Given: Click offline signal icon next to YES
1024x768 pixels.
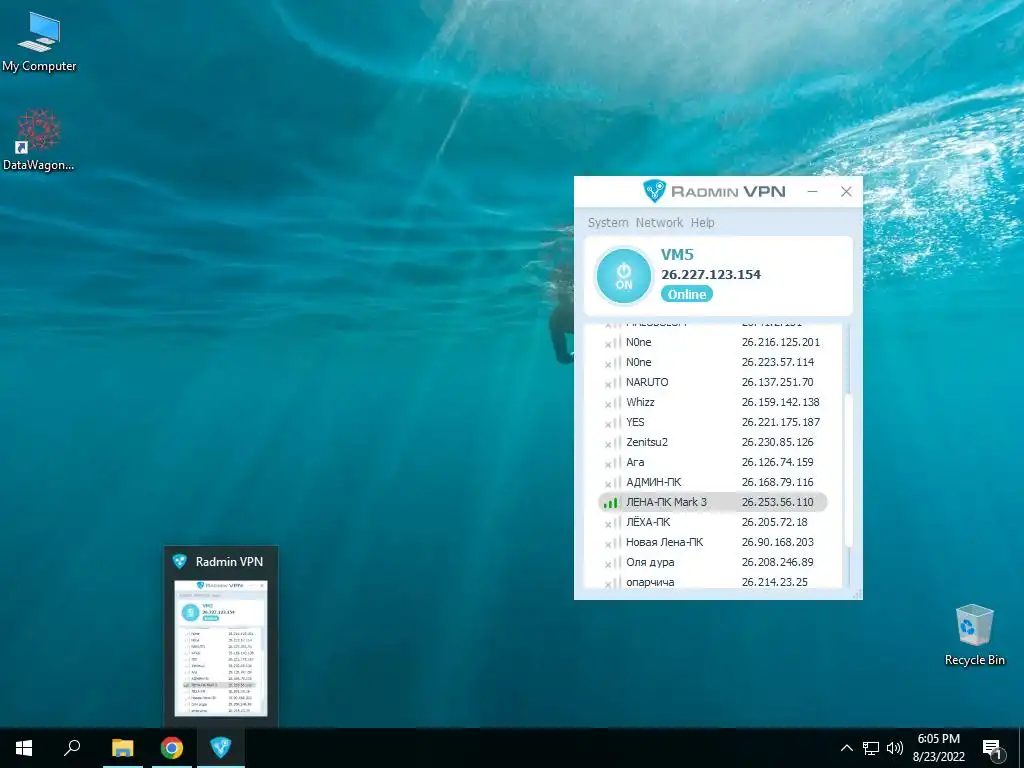Looking at the screenshot, I should click(612, 423).
